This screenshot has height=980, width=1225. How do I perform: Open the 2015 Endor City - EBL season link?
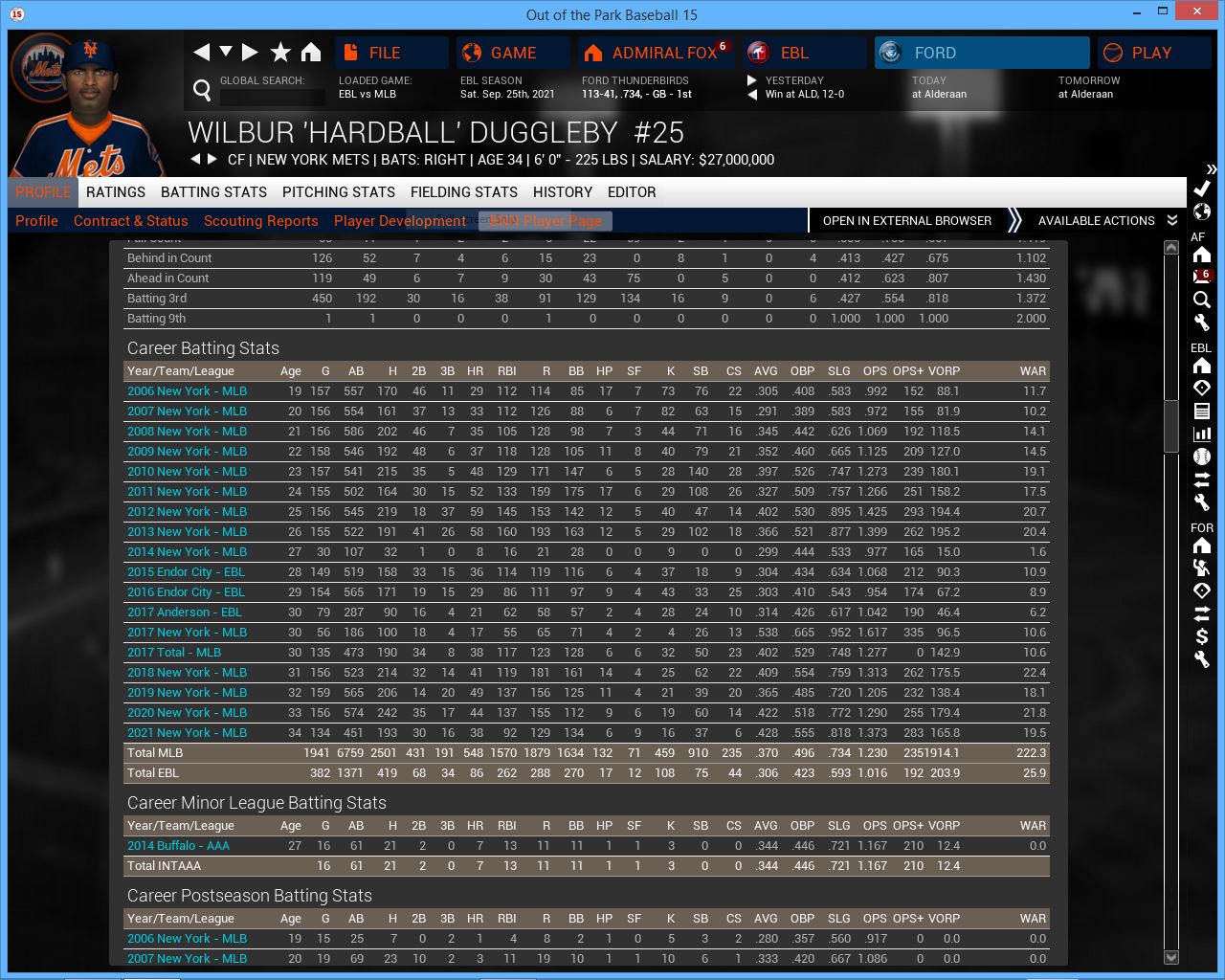[x=186, y=572]
